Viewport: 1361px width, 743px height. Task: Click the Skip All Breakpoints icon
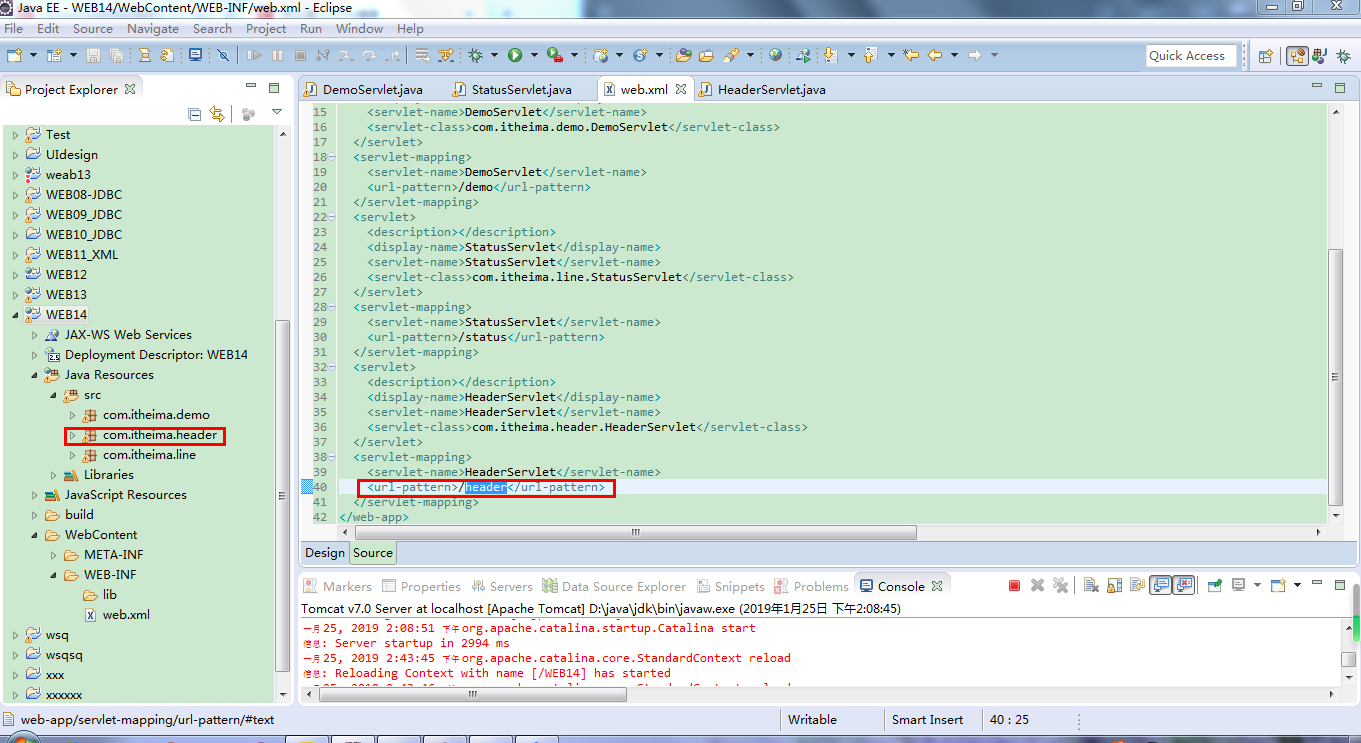tap(223, 55)
